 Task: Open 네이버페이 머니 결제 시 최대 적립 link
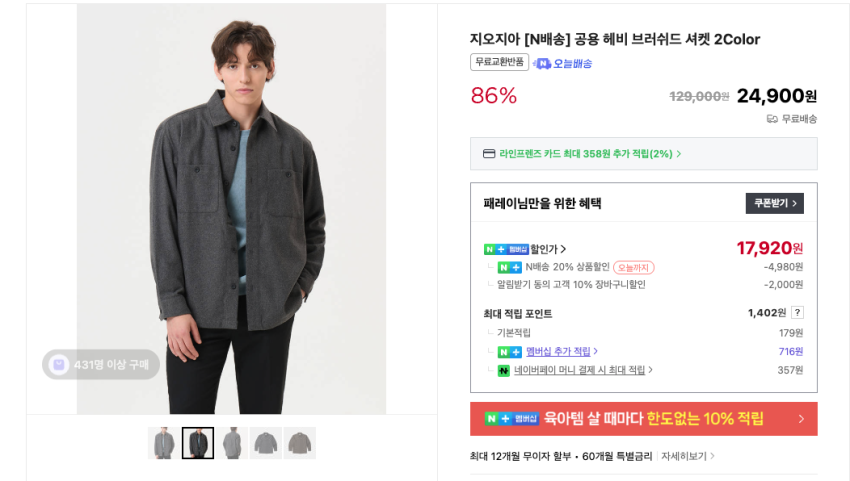582,371
